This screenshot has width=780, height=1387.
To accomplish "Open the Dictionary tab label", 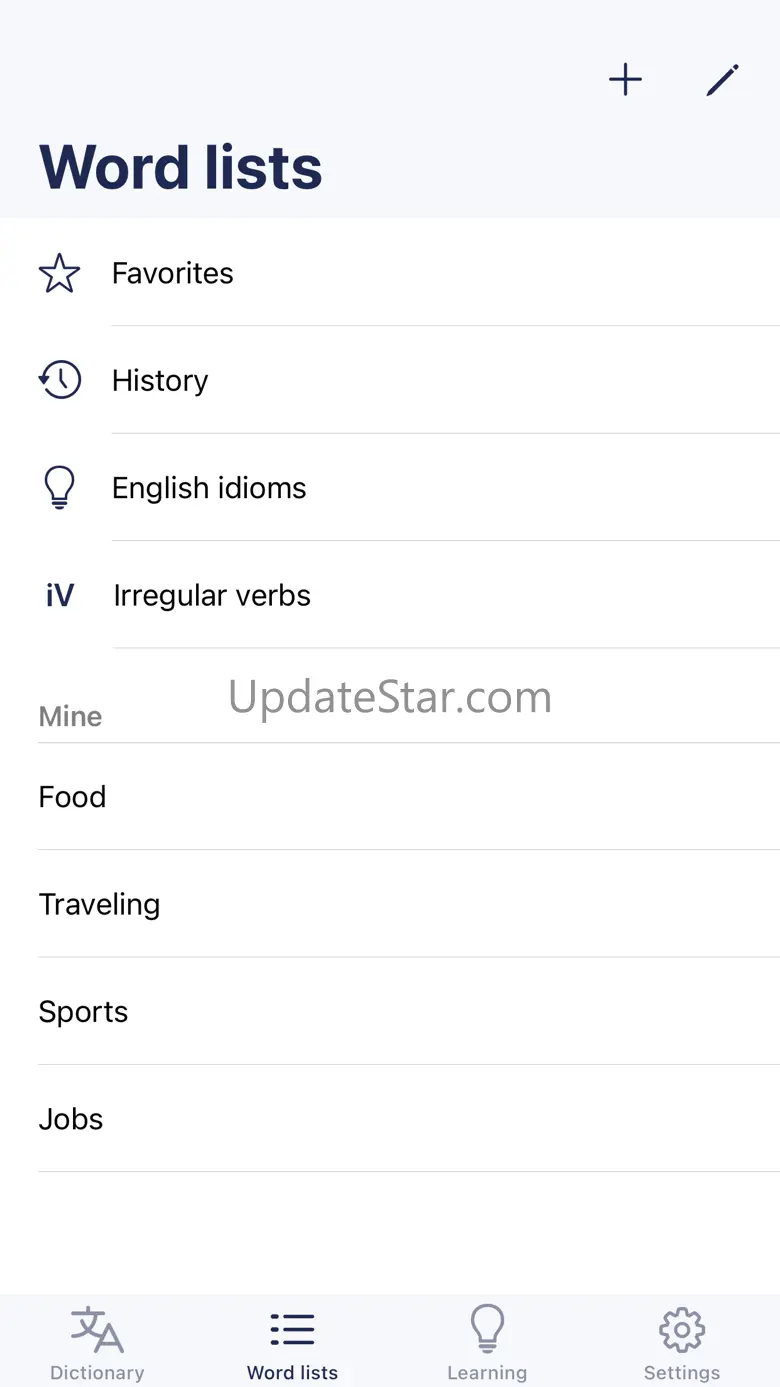I will click(97, 1373).
